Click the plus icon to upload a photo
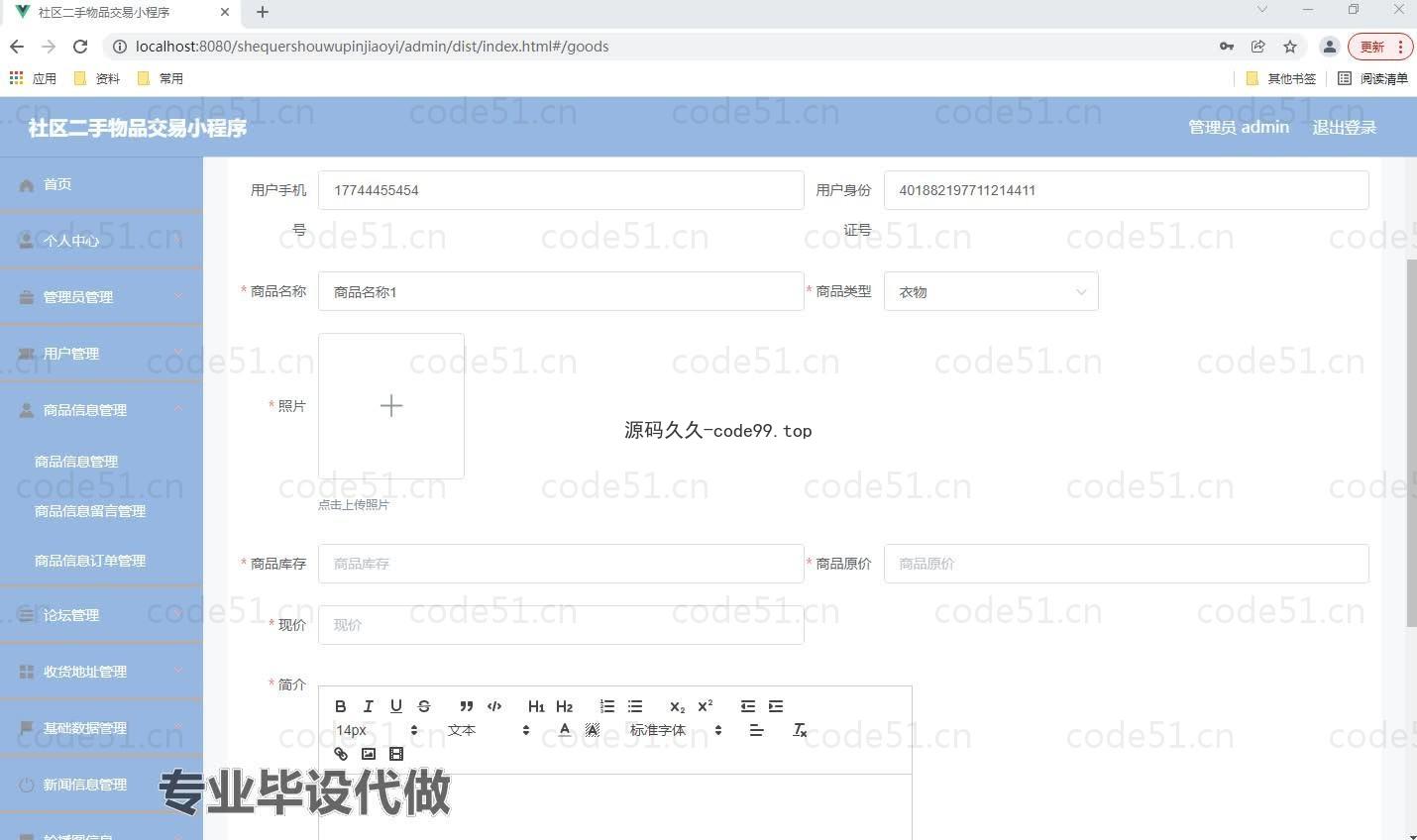 click(x=391, y=406)
